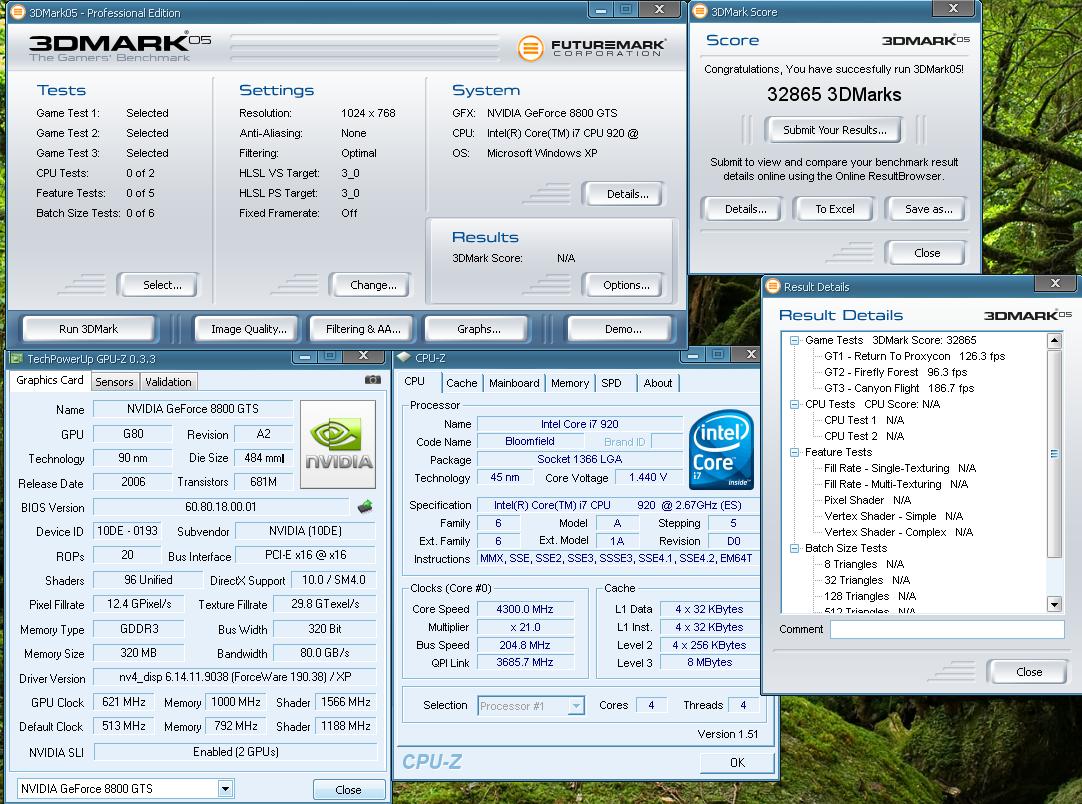Click the CPU-Z title bar icon
Viewport: 1082px width, 804px height.
(404, 357)
